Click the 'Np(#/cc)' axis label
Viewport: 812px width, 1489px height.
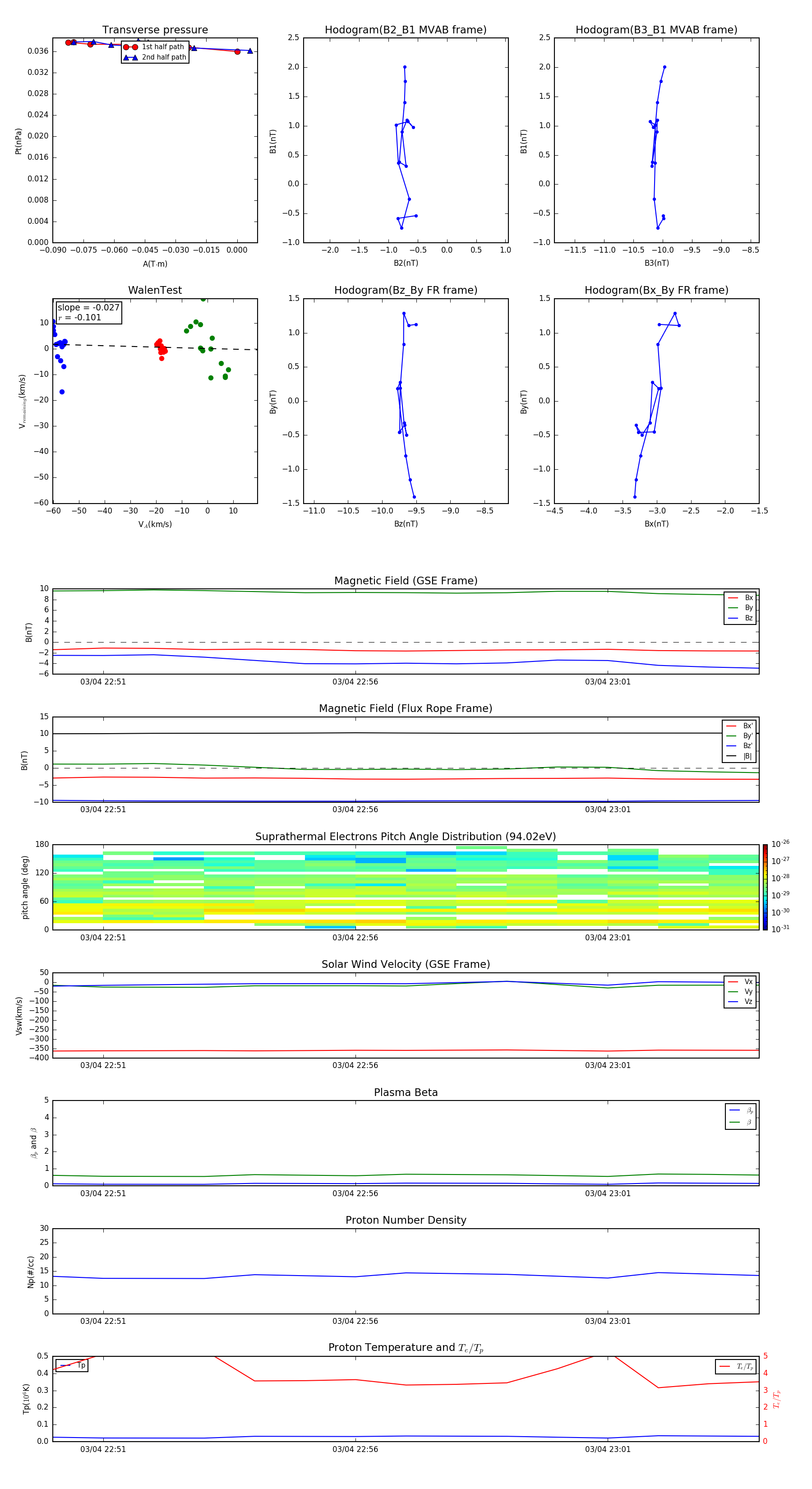click(31, 1272)
